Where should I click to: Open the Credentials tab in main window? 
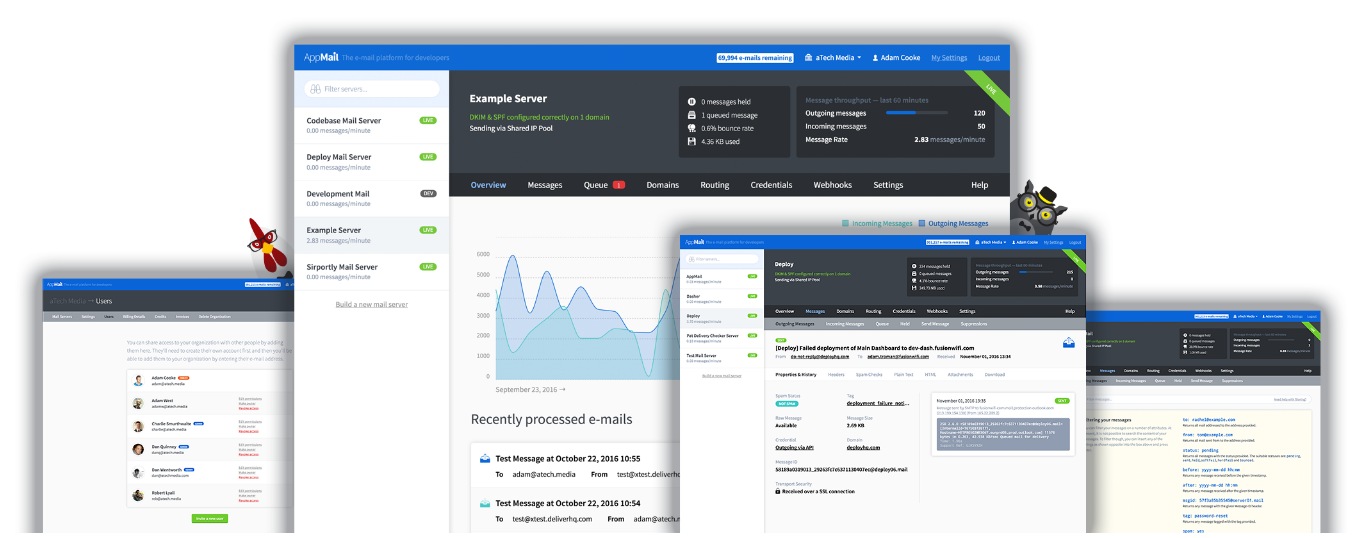pos(771,185)
